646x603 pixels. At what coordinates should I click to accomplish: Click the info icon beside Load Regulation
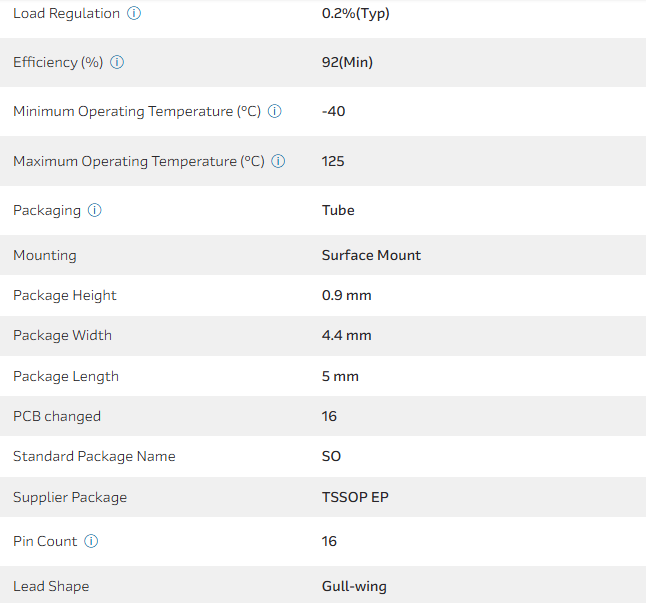[134, 14]
